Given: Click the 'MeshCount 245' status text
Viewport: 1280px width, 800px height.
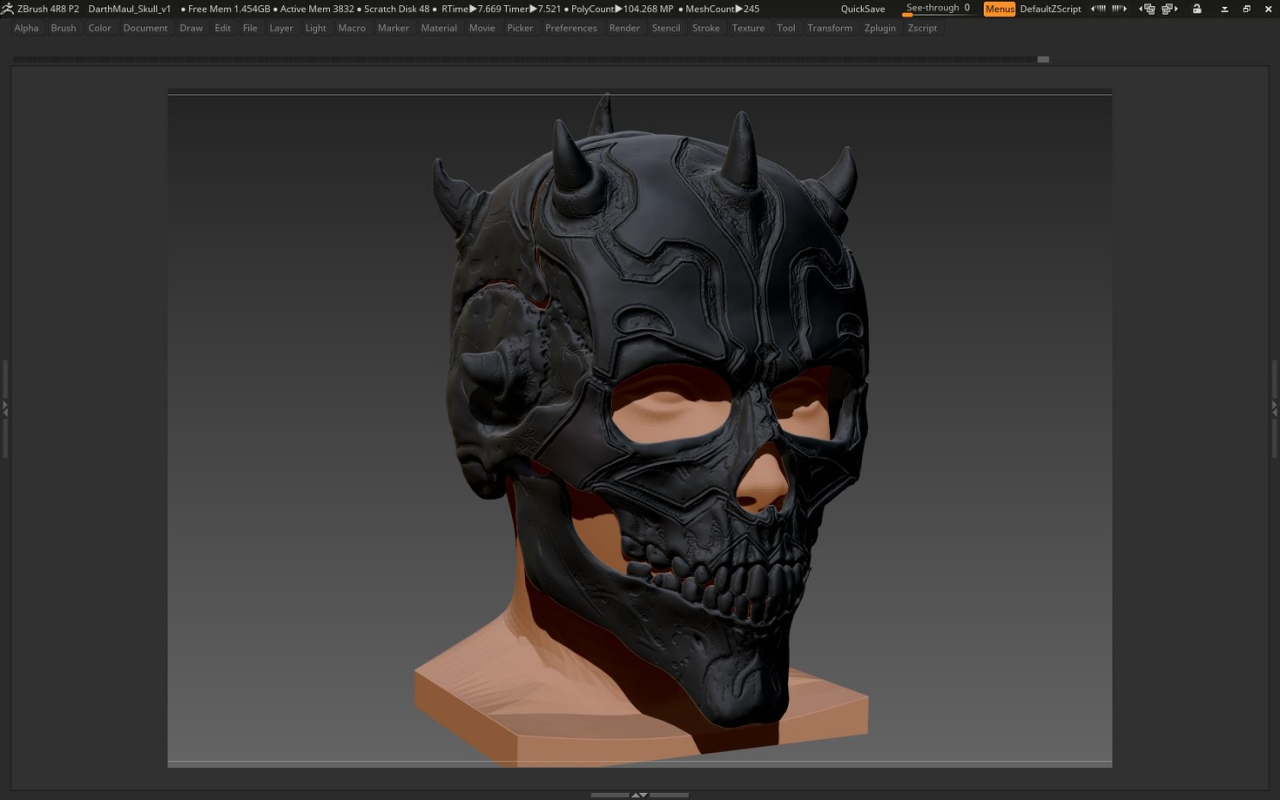Looking at the screenshot, I should tap(722, 9).
